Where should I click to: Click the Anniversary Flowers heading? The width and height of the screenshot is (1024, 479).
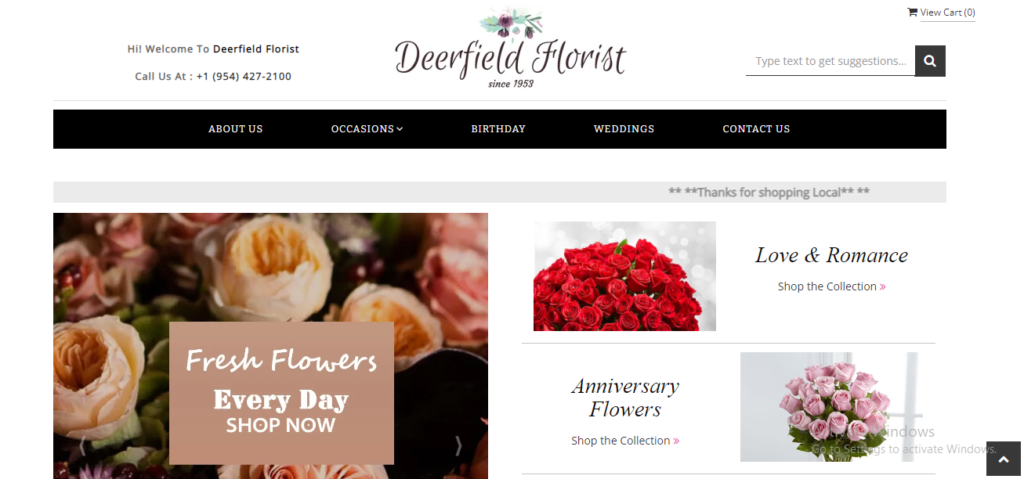click(x=625, y=397)
